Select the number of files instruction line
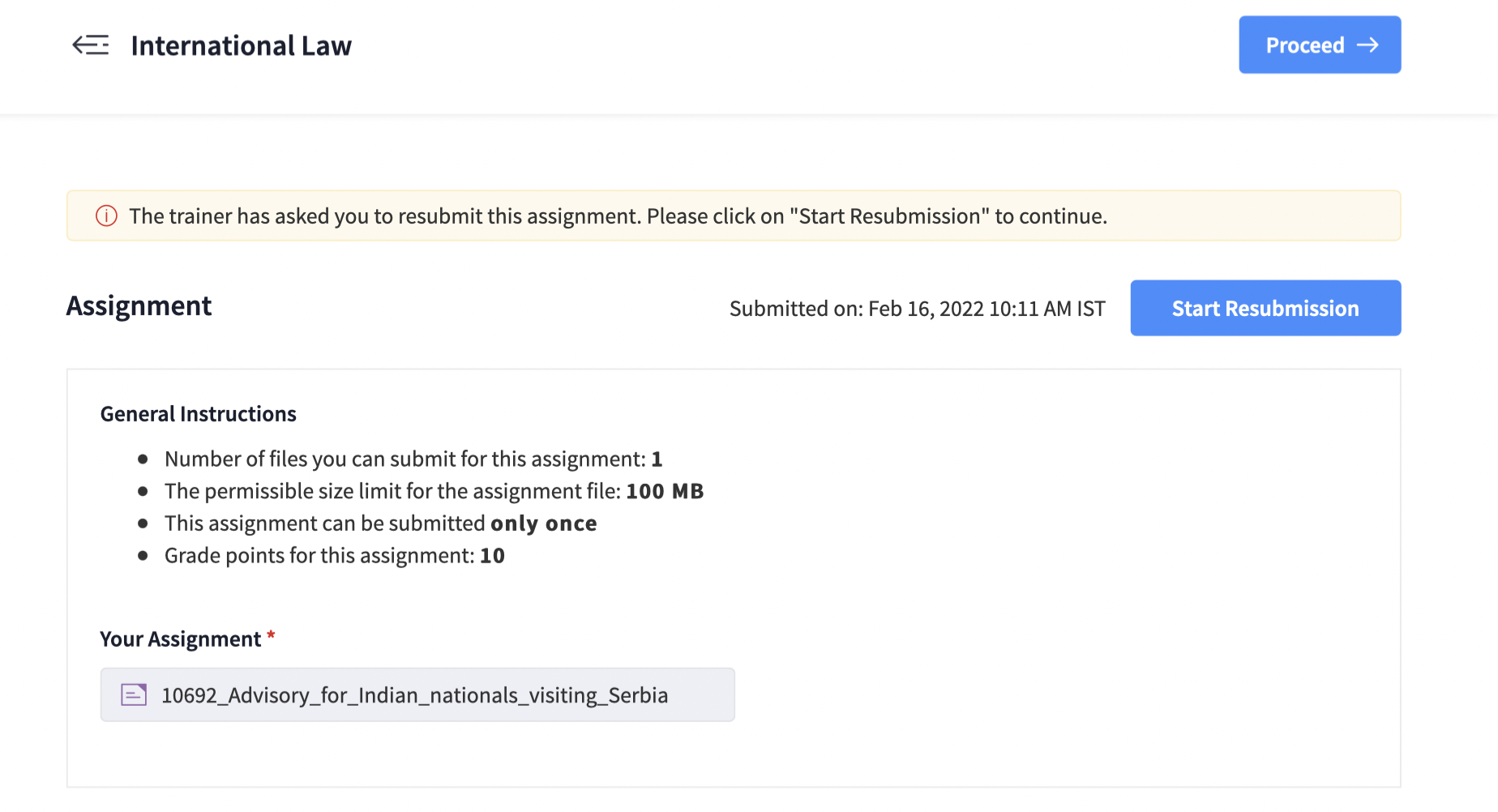This screenshot has height=812, width=1498. 413,459
